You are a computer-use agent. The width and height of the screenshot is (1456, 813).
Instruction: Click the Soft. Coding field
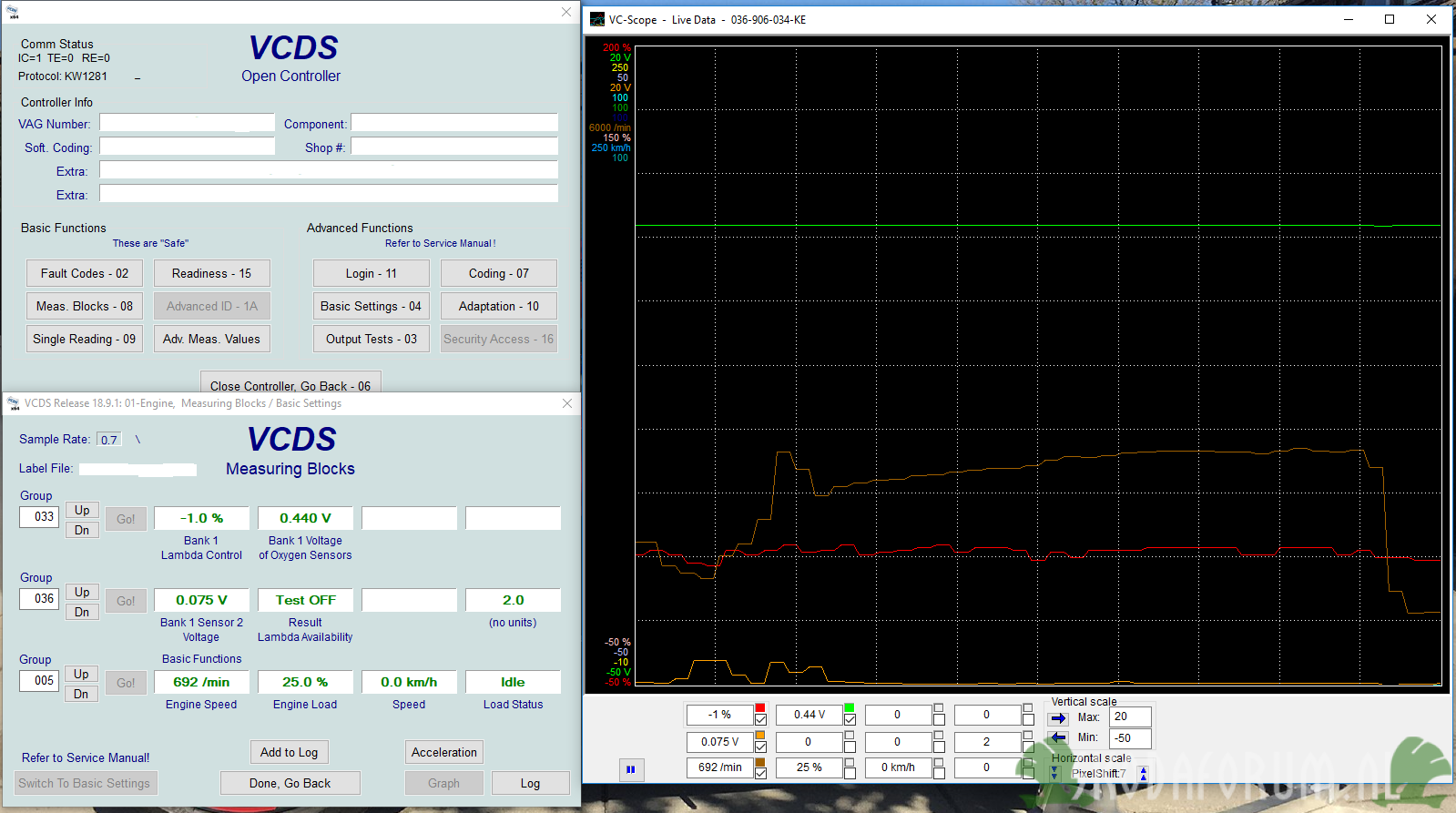[x=187, y=147]
